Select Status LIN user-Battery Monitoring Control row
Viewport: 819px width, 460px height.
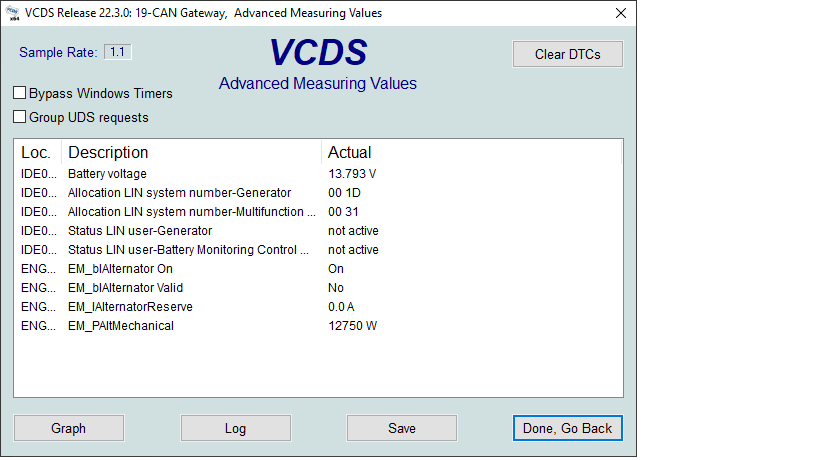[x=318, y=250]
